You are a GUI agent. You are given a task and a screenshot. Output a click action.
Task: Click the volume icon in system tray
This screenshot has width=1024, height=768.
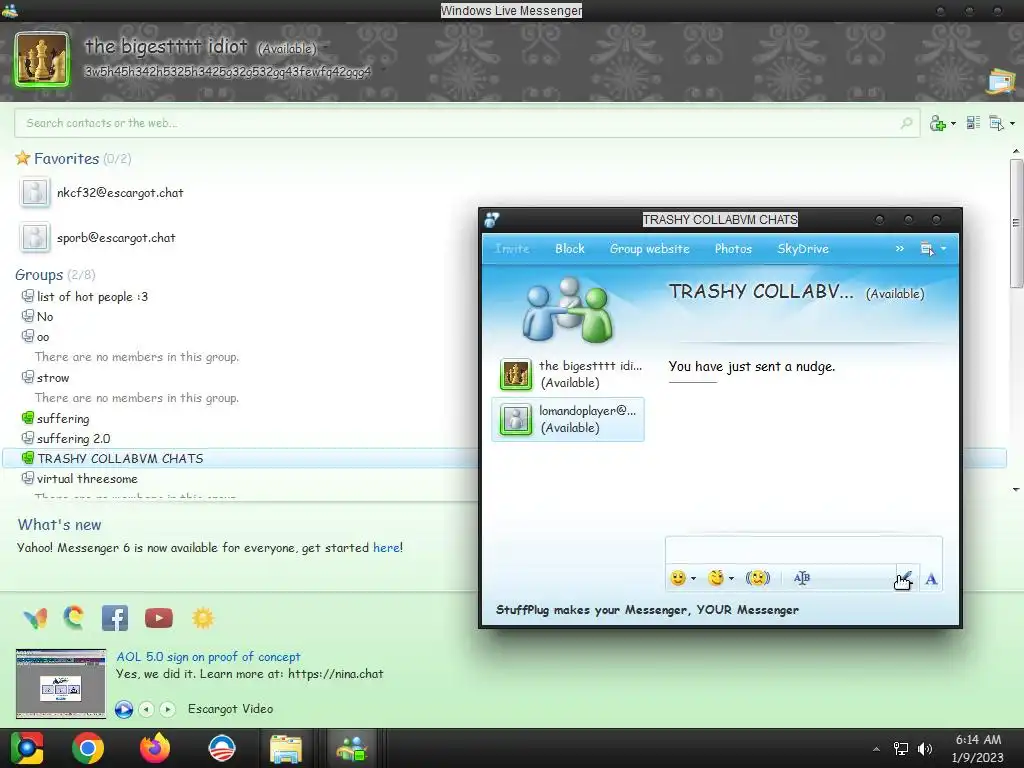click(925, 749)
